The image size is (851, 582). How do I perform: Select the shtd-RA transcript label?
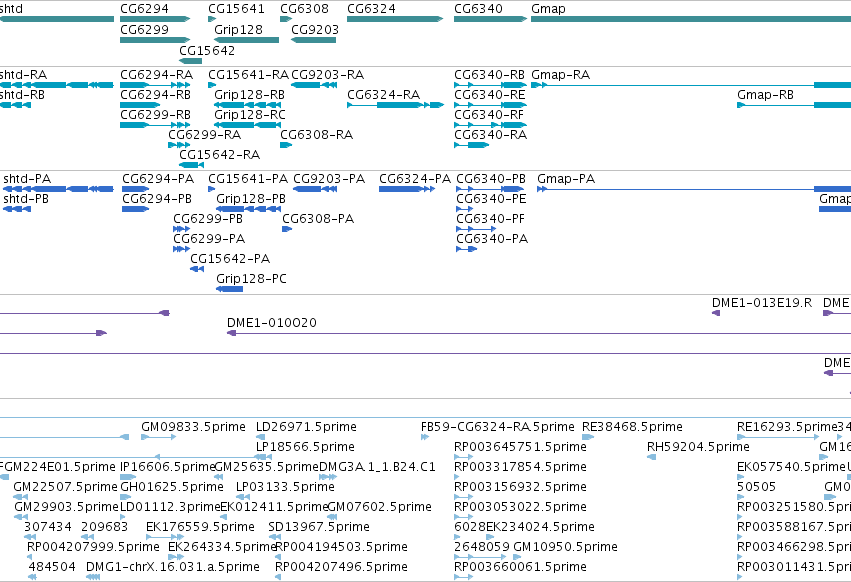coord(23,74)
